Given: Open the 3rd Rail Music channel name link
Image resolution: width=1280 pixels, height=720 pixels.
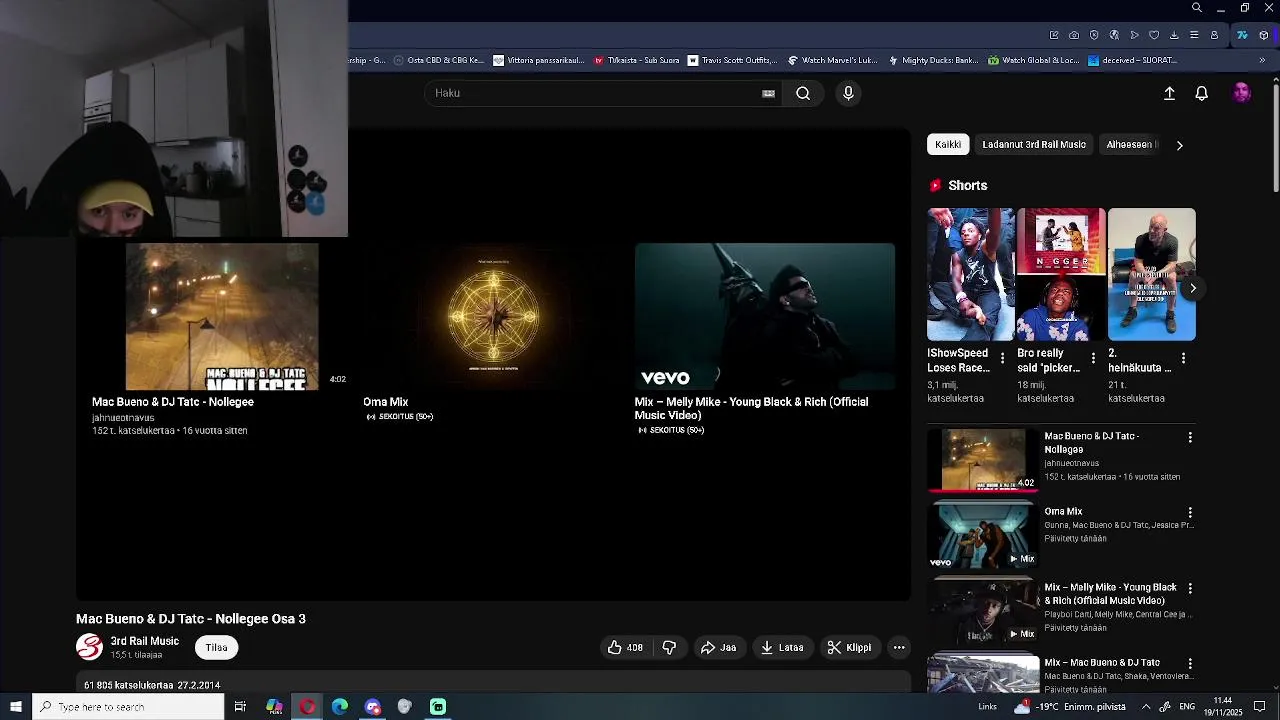Looking at the screenshot, I should click(x=144, y=641).
